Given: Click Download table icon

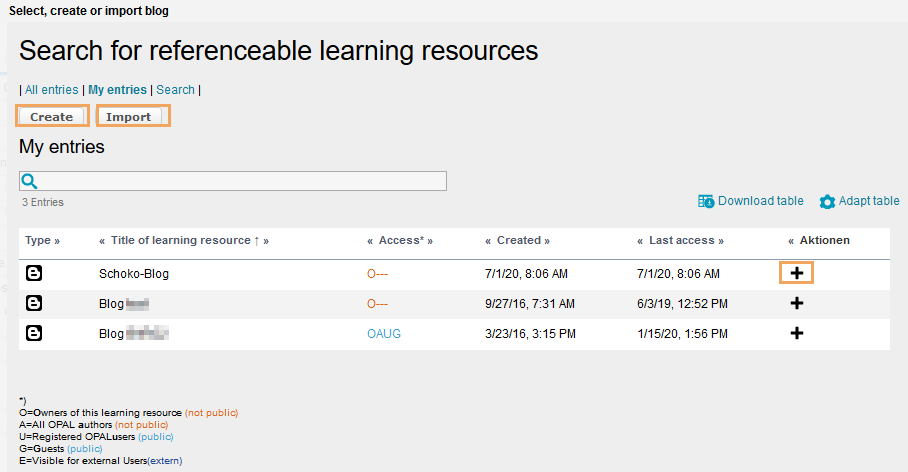Looking at the screenshot, I should [706, 201].
